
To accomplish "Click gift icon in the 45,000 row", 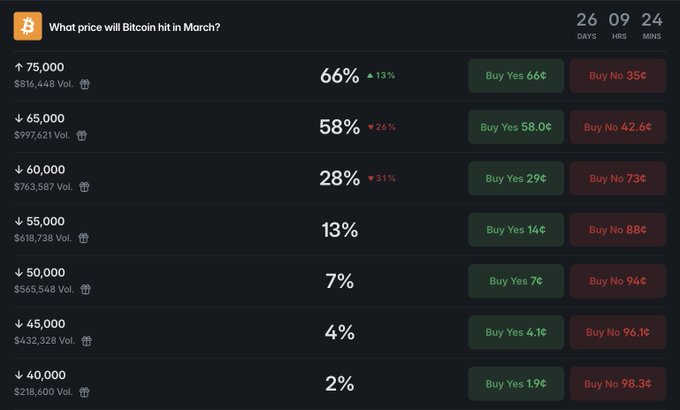I will coord(86,340).
